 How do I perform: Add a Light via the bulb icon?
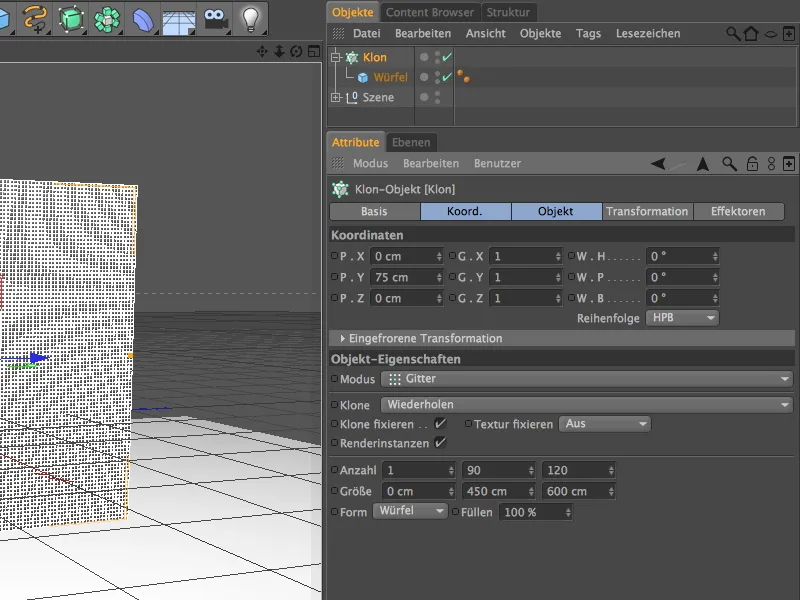[252, 17]
